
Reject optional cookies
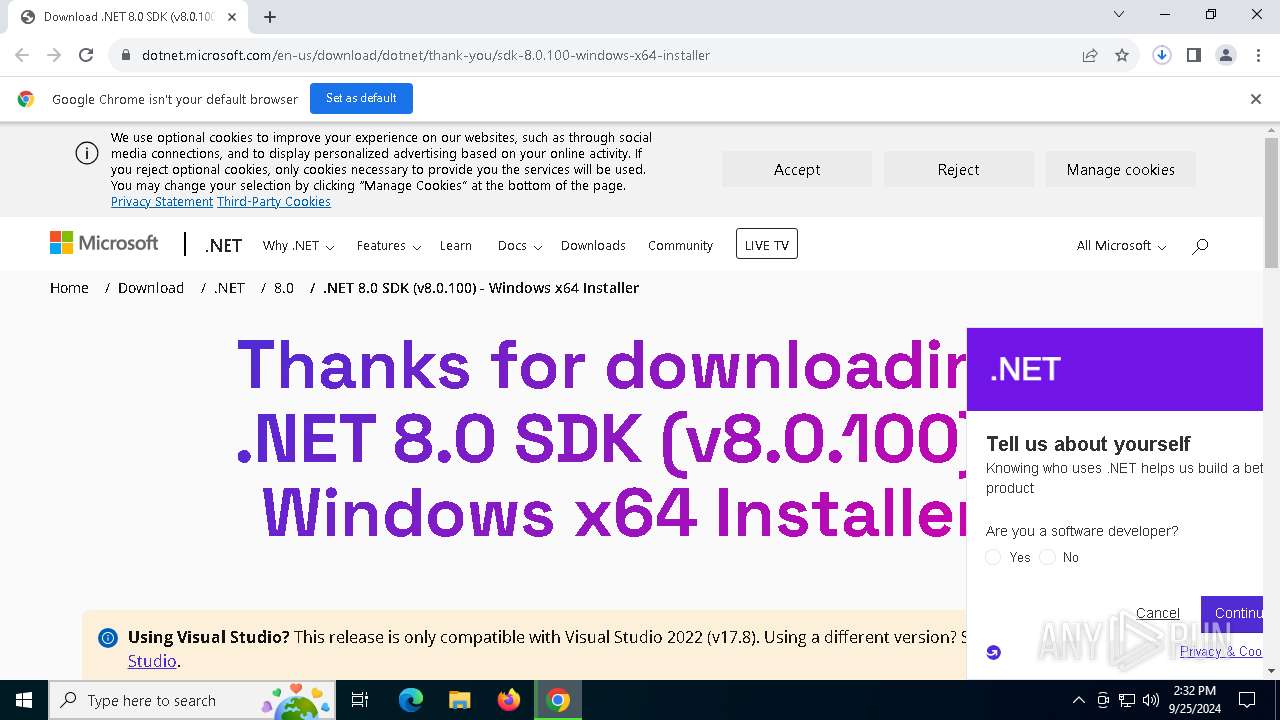click(958, 170)
